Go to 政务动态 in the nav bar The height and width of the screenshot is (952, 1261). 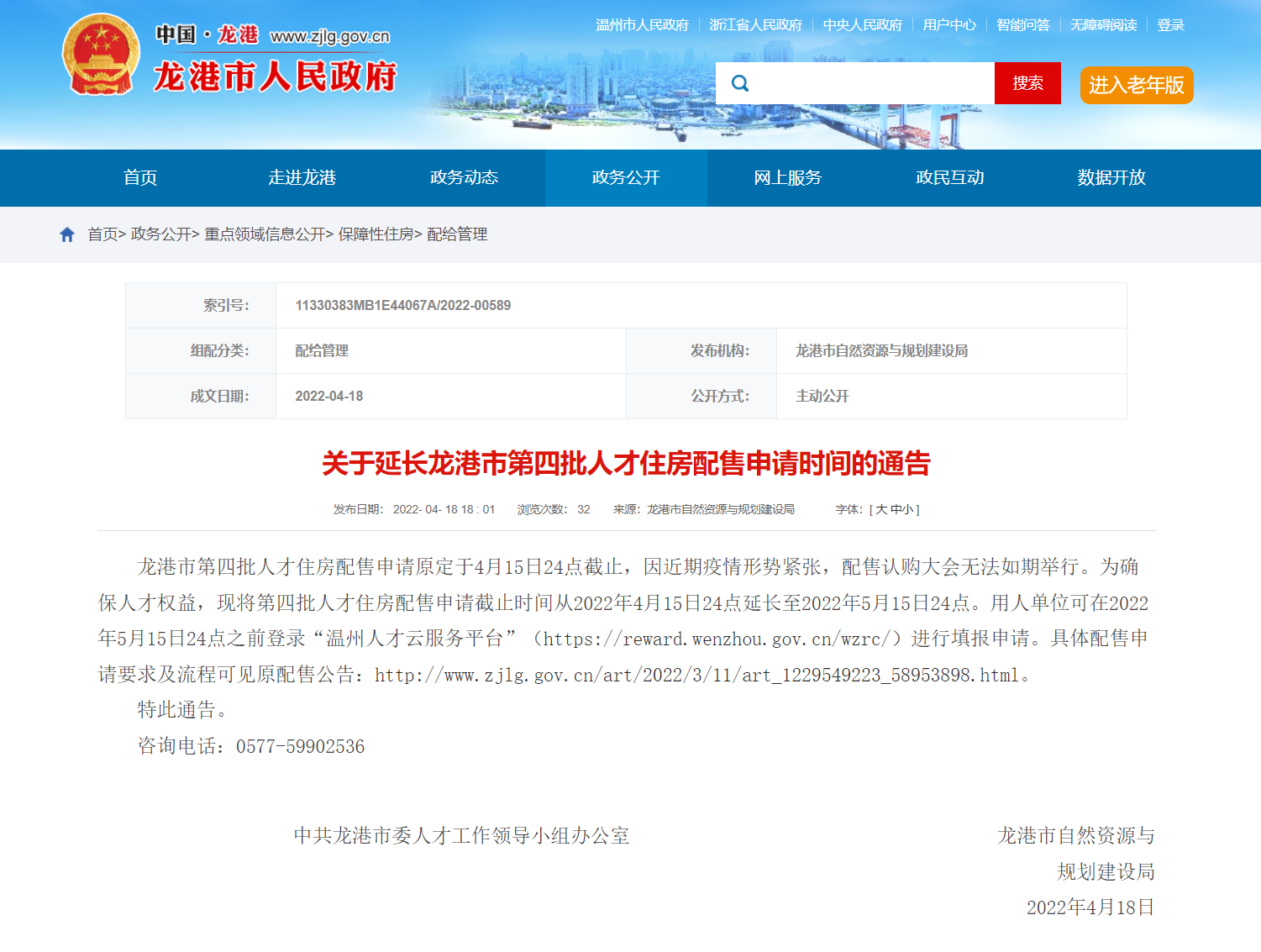pyautogui.click(x=464, y=177)
